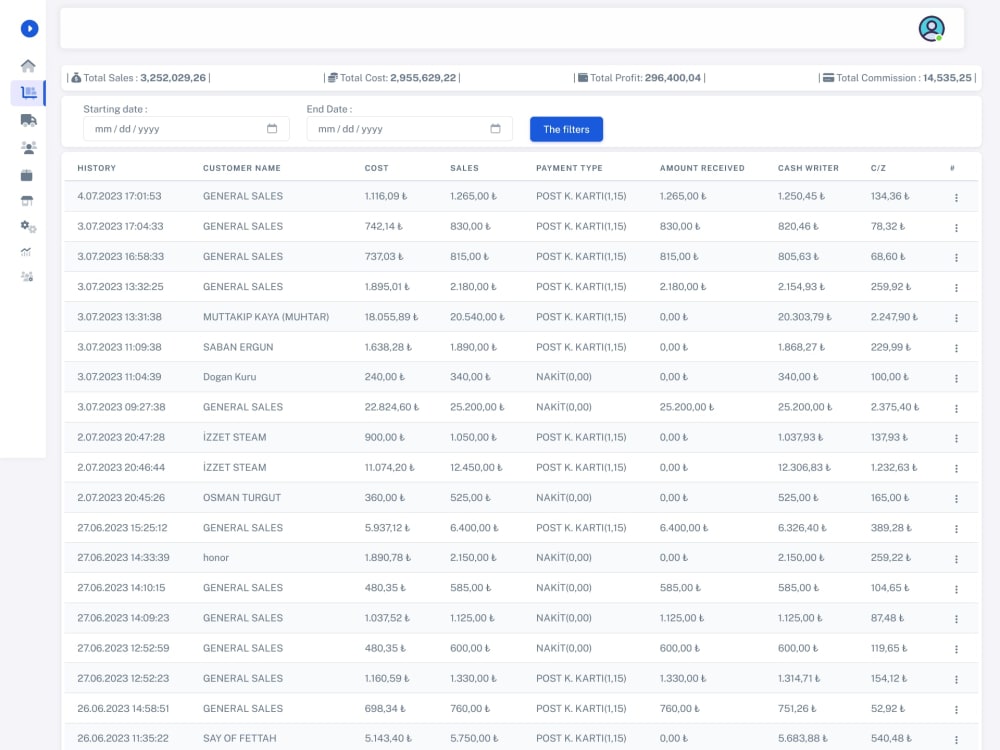
Task: Click the 2.375,40 C/Z cell
Action: click(895, 407)
